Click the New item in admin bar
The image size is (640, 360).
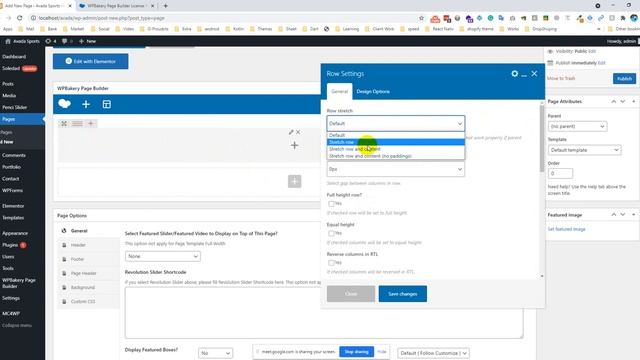tap(87, 41)
